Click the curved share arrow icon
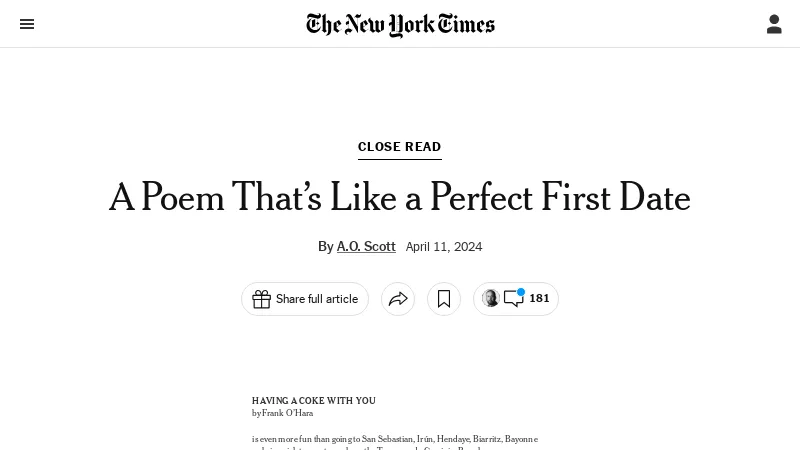 pos(398,299)
